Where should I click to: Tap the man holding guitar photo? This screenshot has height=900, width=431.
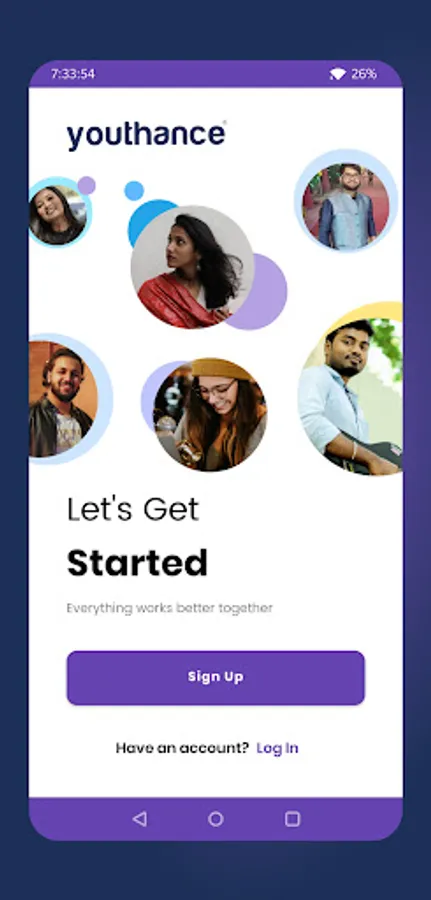click(x=351, y=398)
